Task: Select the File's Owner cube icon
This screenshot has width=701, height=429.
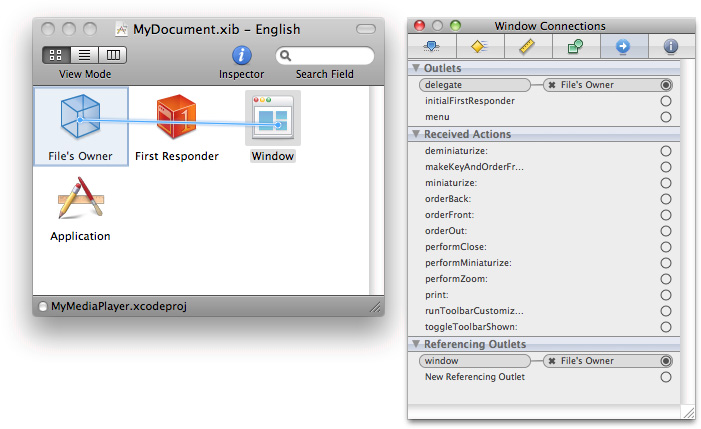Action: point(80,118)
